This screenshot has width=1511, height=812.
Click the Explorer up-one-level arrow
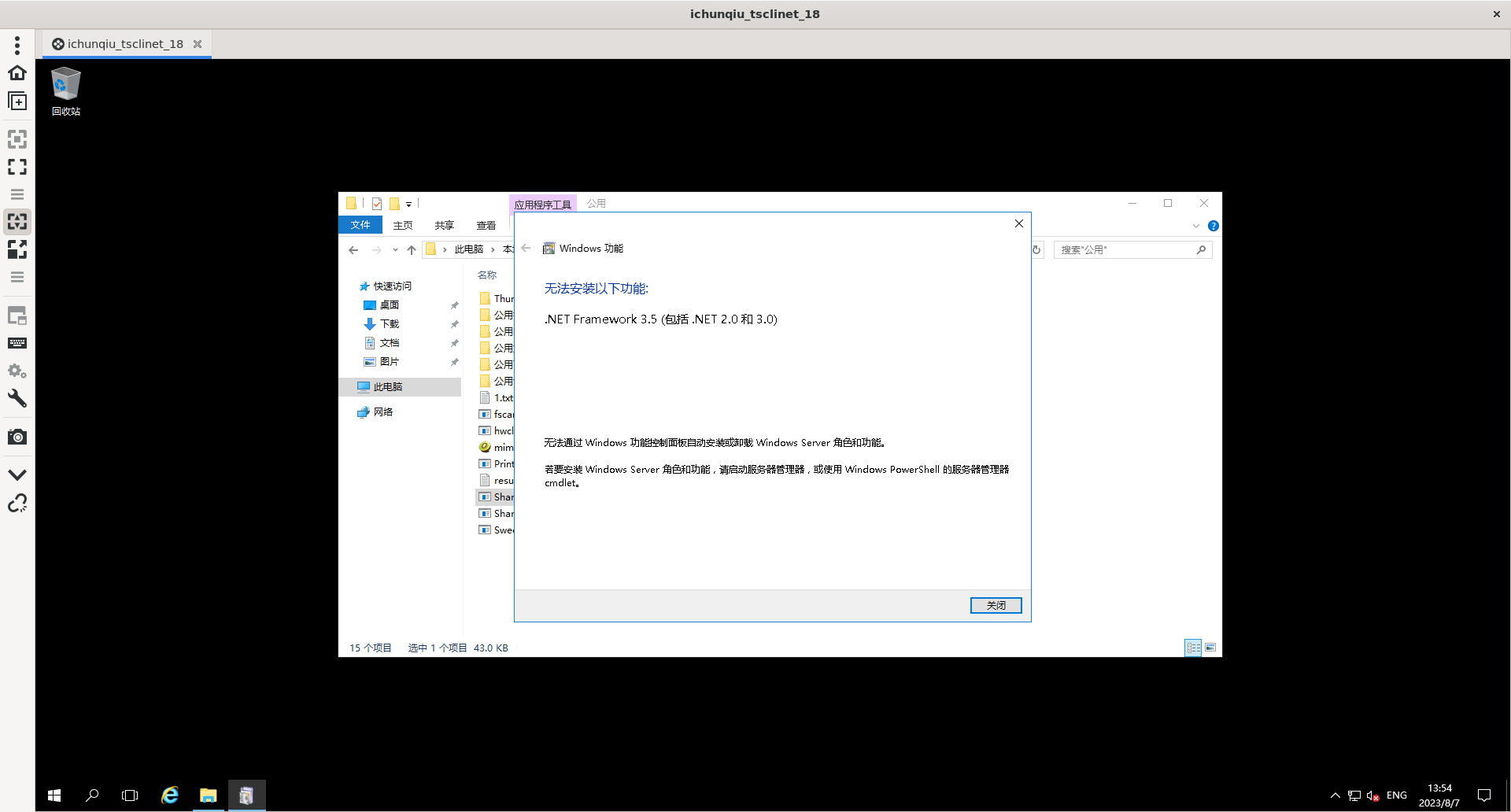point(412,250)
